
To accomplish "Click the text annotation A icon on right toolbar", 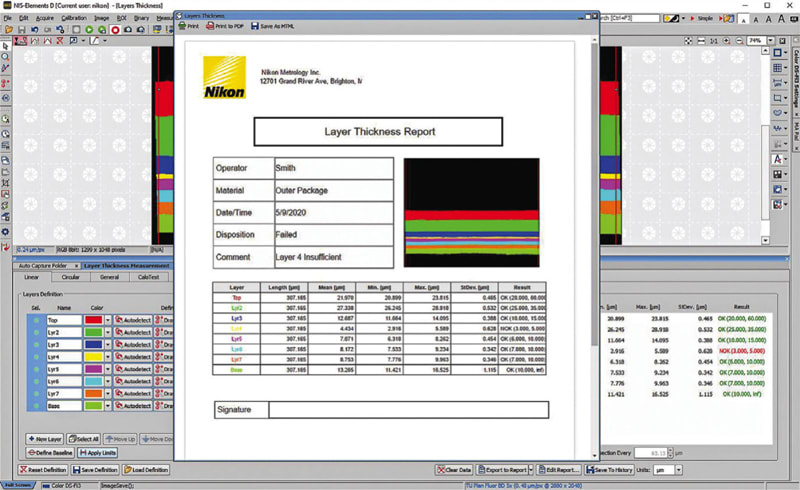I will coord(777,159).
